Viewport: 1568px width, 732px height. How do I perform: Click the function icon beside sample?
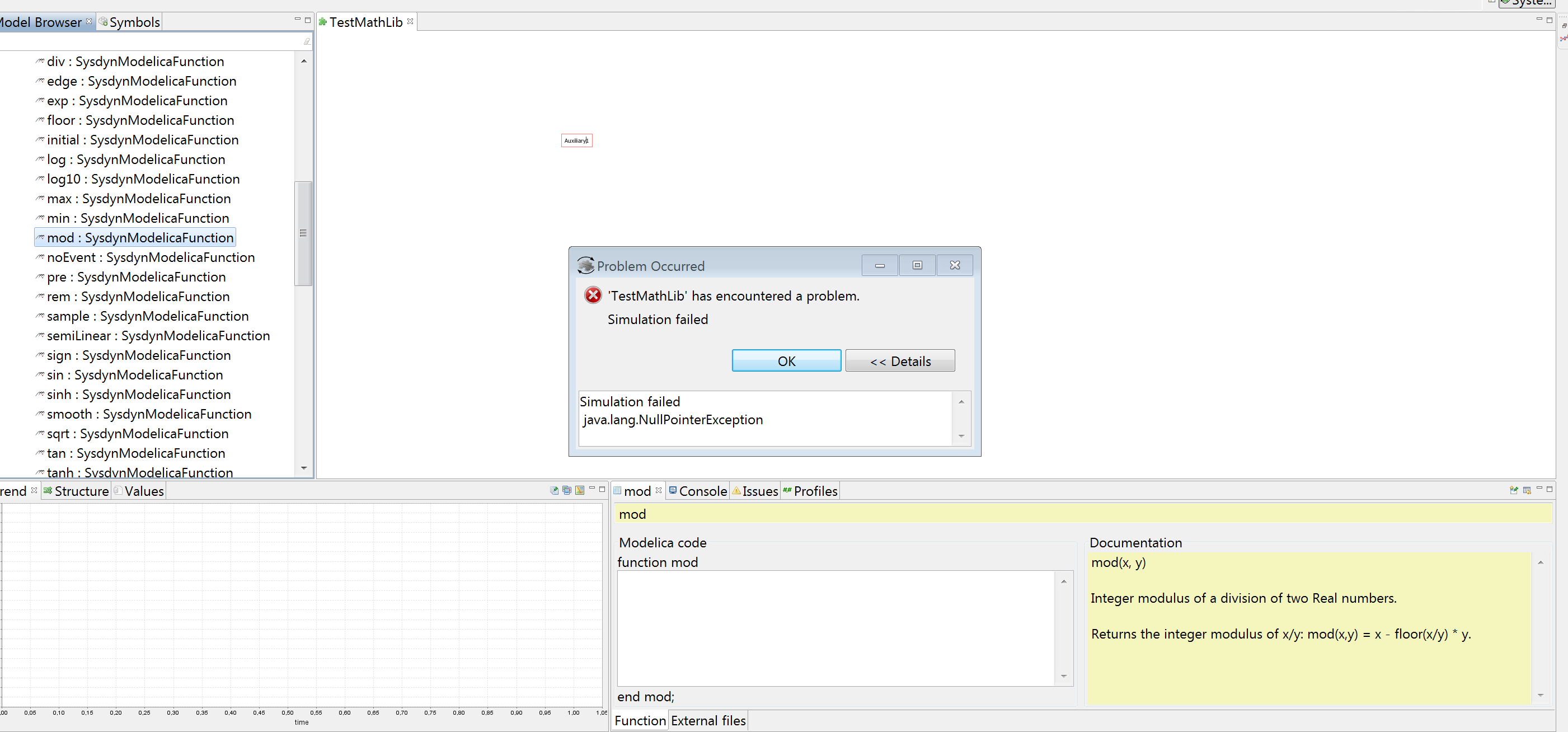[x=40, y=315]
